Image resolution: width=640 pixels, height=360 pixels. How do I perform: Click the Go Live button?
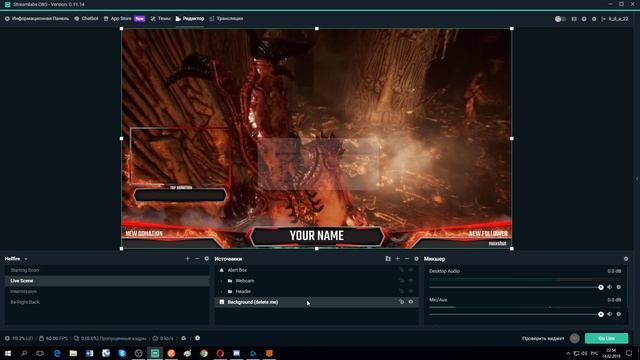tap(607, 338)
